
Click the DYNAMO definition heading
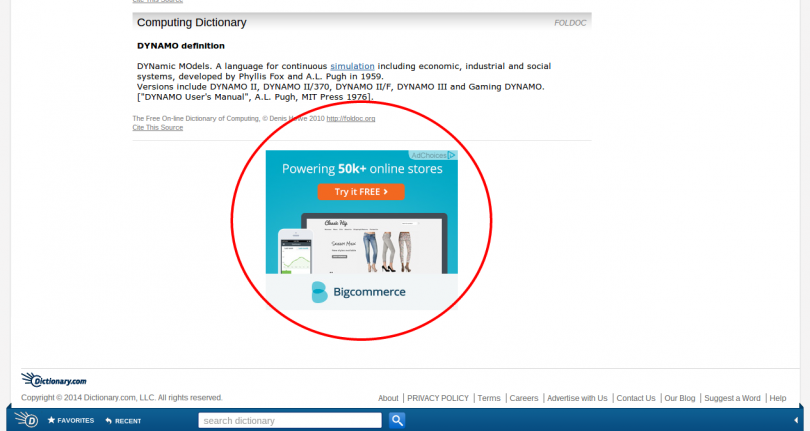pyautogui.click(x=181, y=45)
